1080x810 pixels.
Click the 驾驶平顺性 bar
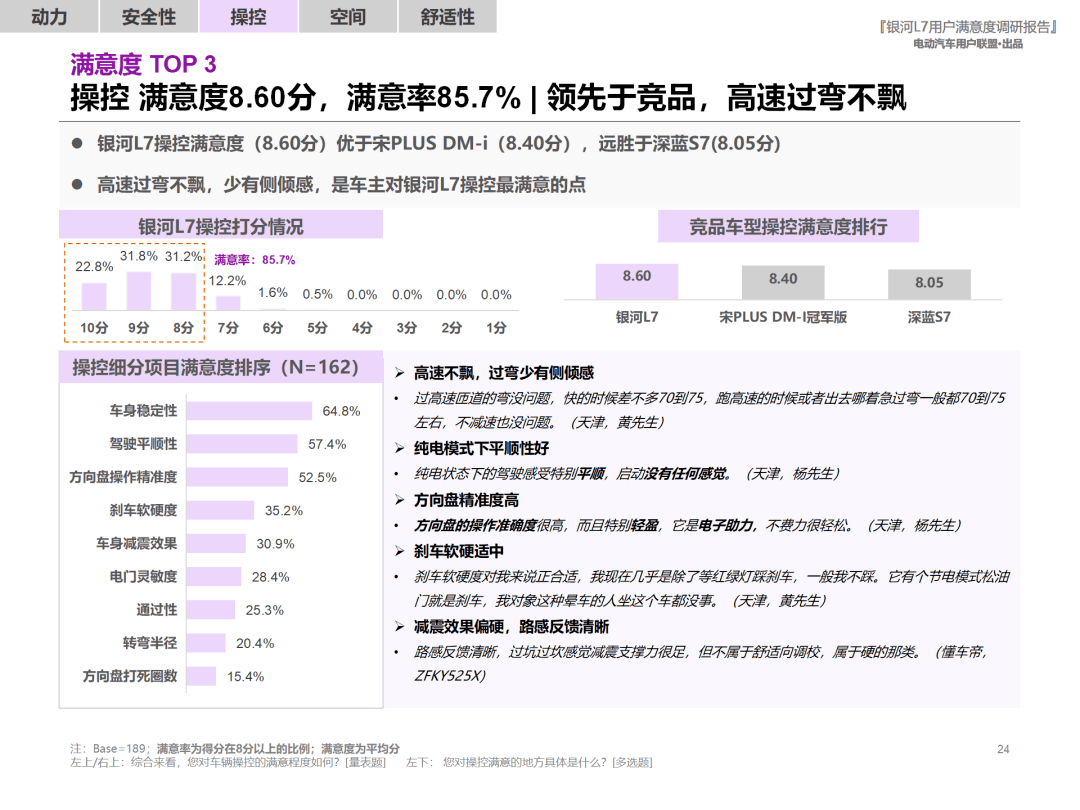coord(242,444)
